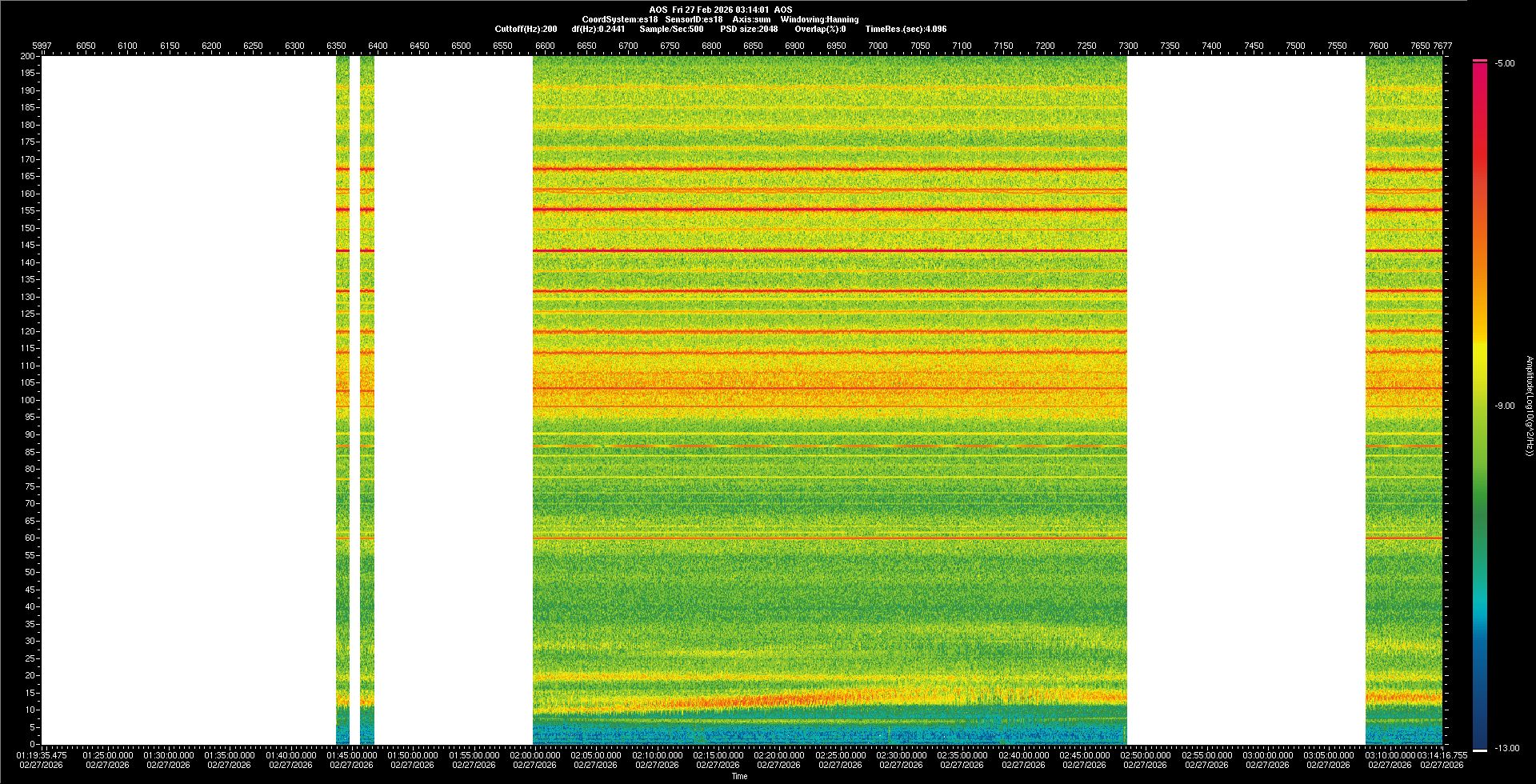The height and width of the screenshot is (784, 1536).
Task: Click the Cutoff(Hz):200 parameter text
Action: [526, 30]
